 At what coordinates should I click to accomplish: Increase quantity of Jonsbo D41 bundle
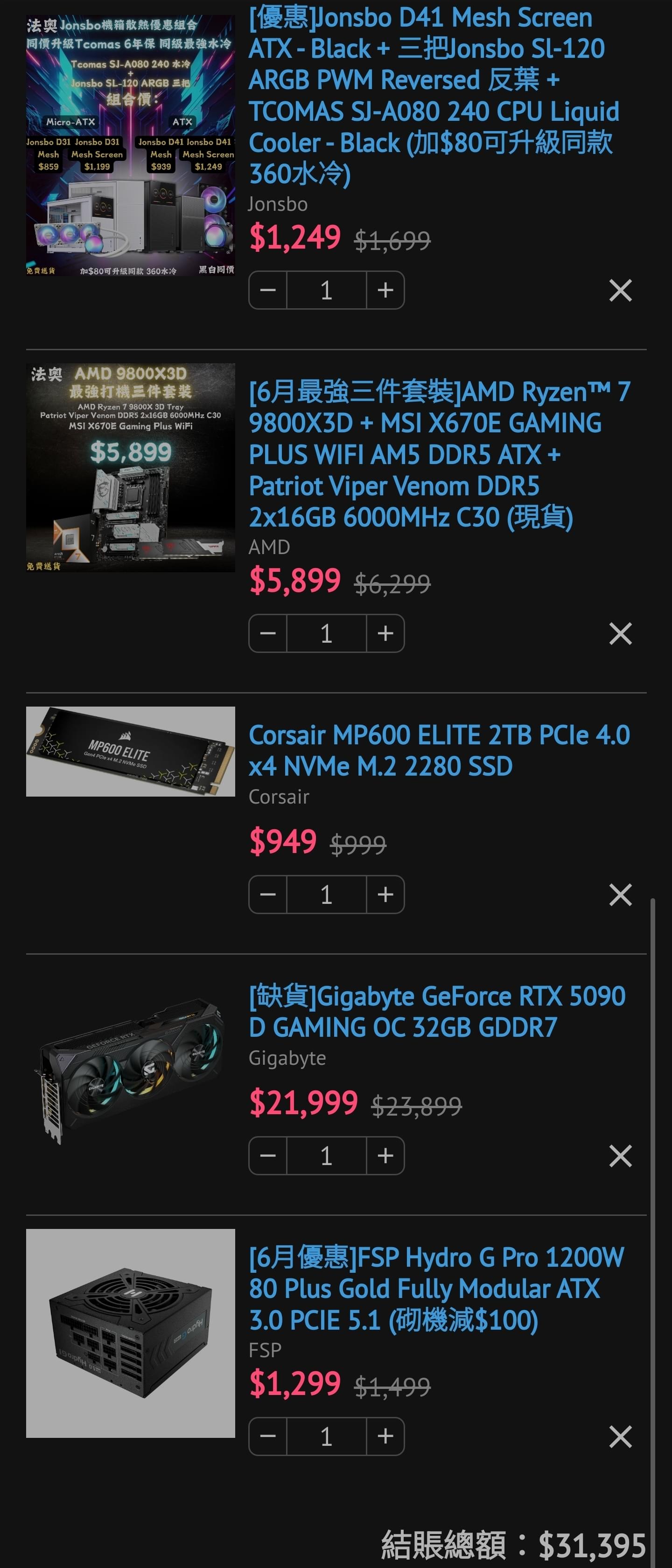pos(385,291)
